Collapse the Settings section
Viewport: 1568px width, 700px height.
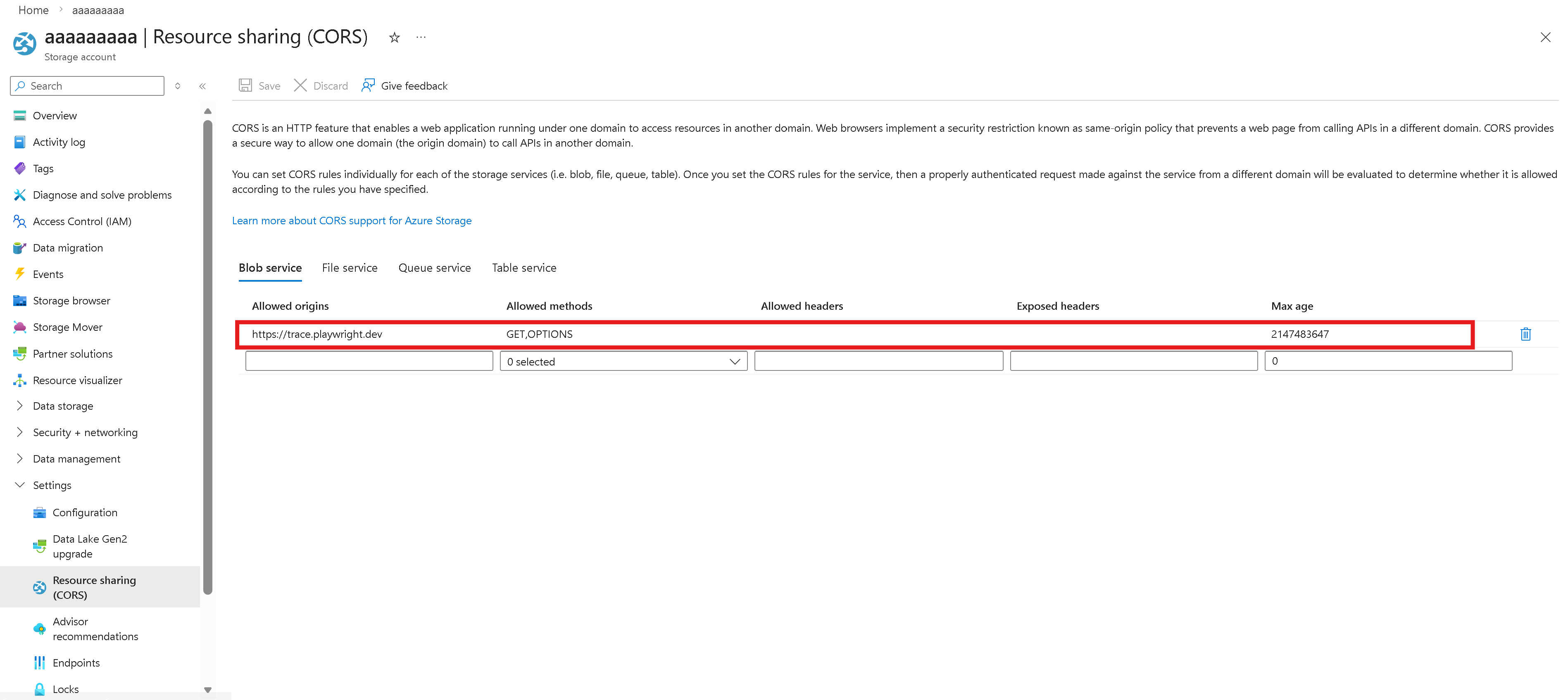(x=19, y=485)
